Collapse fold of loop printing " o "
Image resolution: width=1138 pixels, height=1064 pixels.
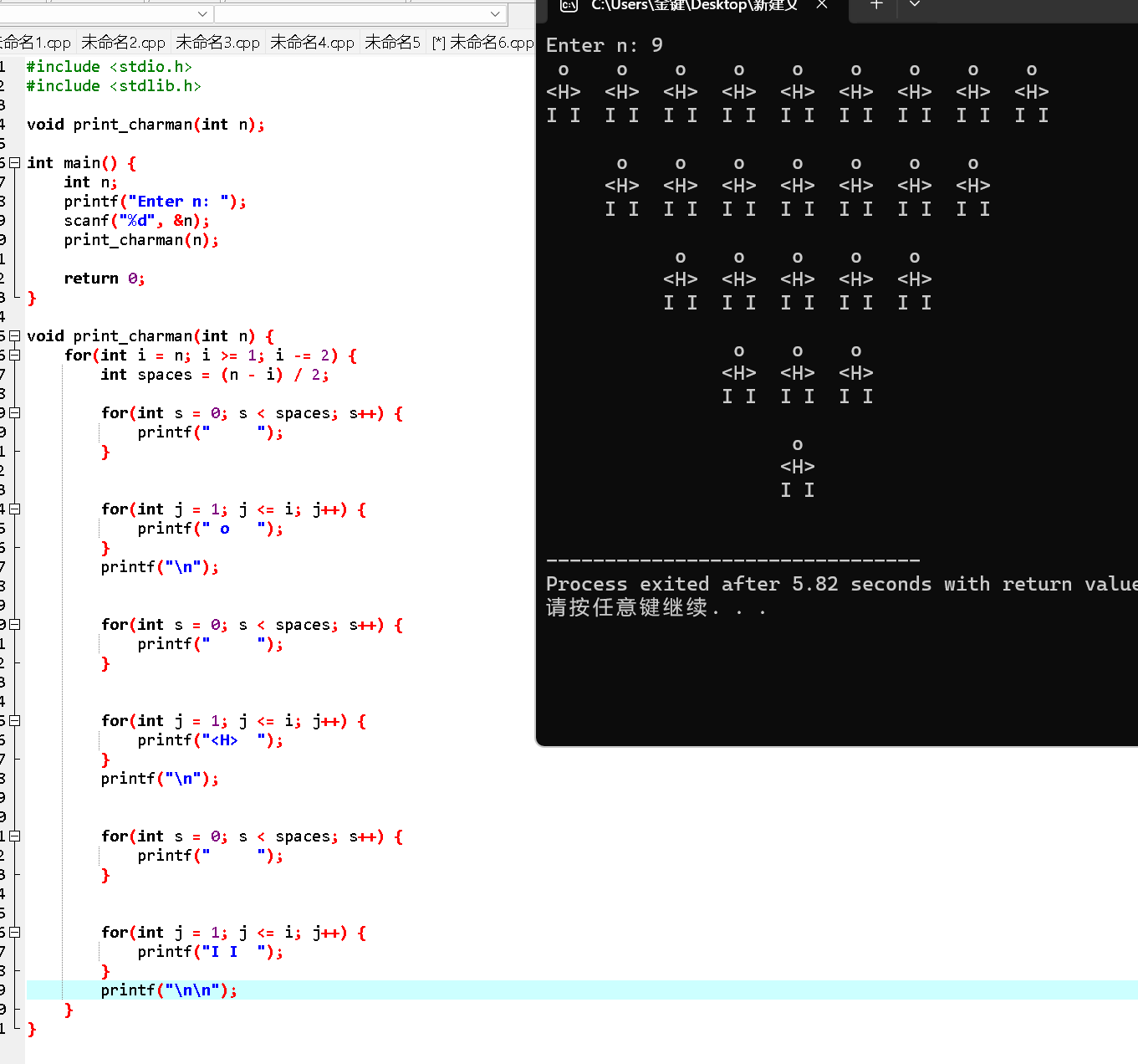pos(14,509)
